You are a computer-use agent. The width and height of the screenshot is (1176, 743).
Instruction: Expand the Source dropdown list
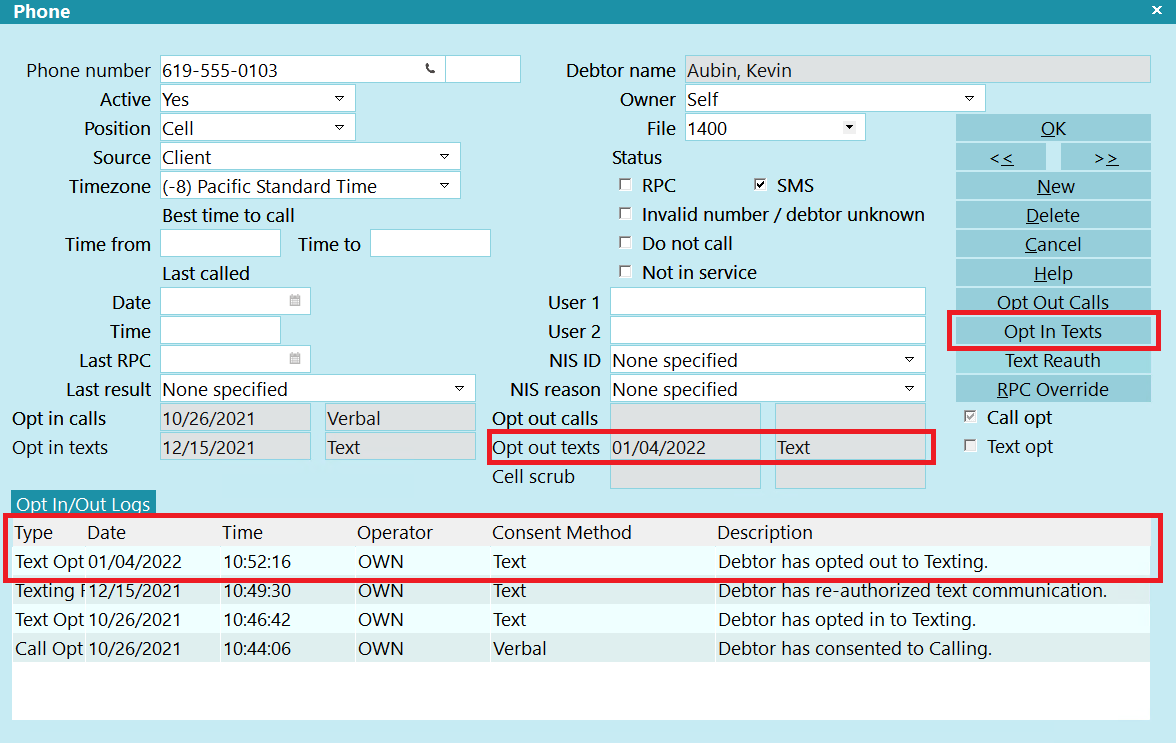444,157
